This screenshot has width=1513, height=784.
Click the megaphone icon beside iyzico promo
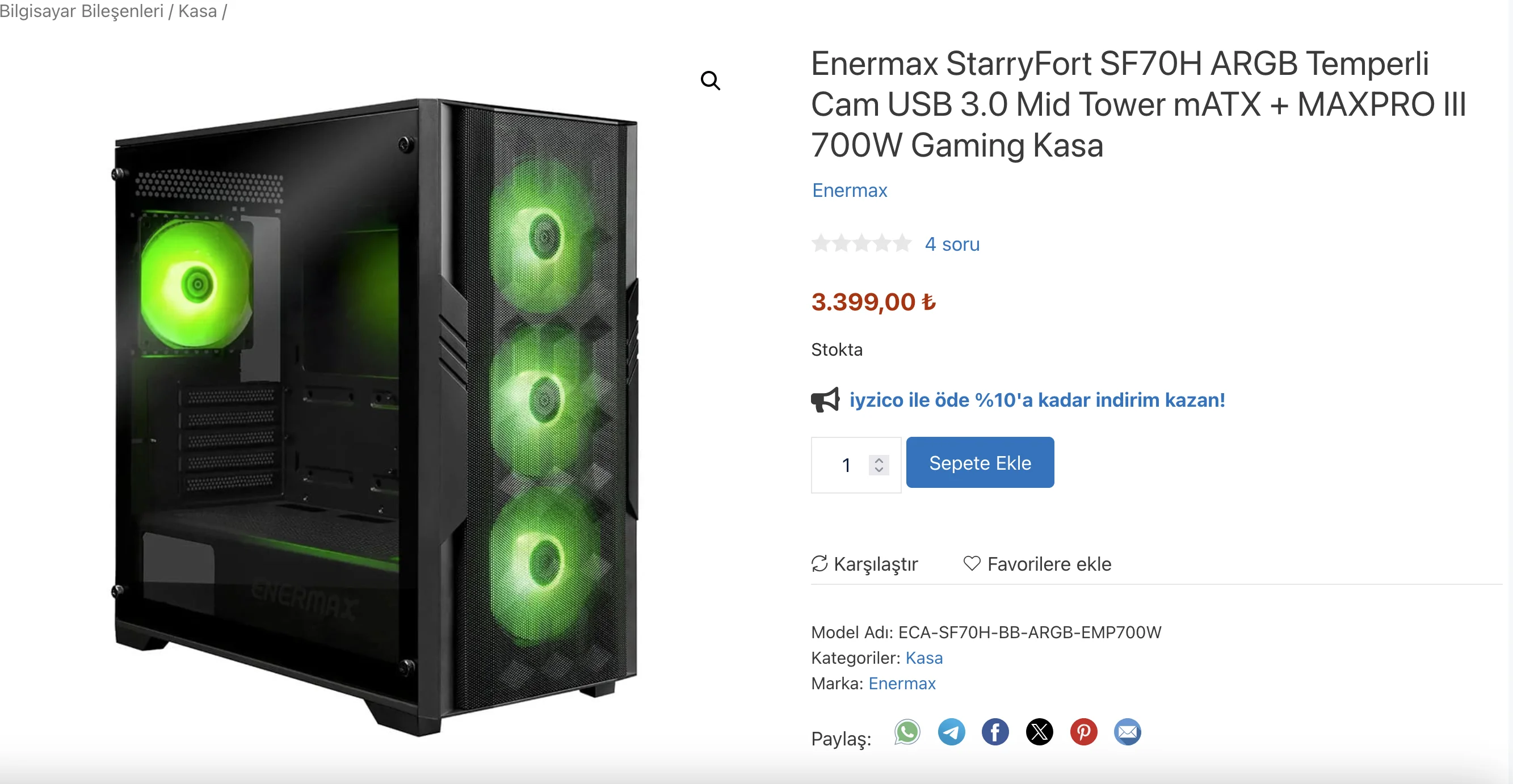tap(825, 400)
